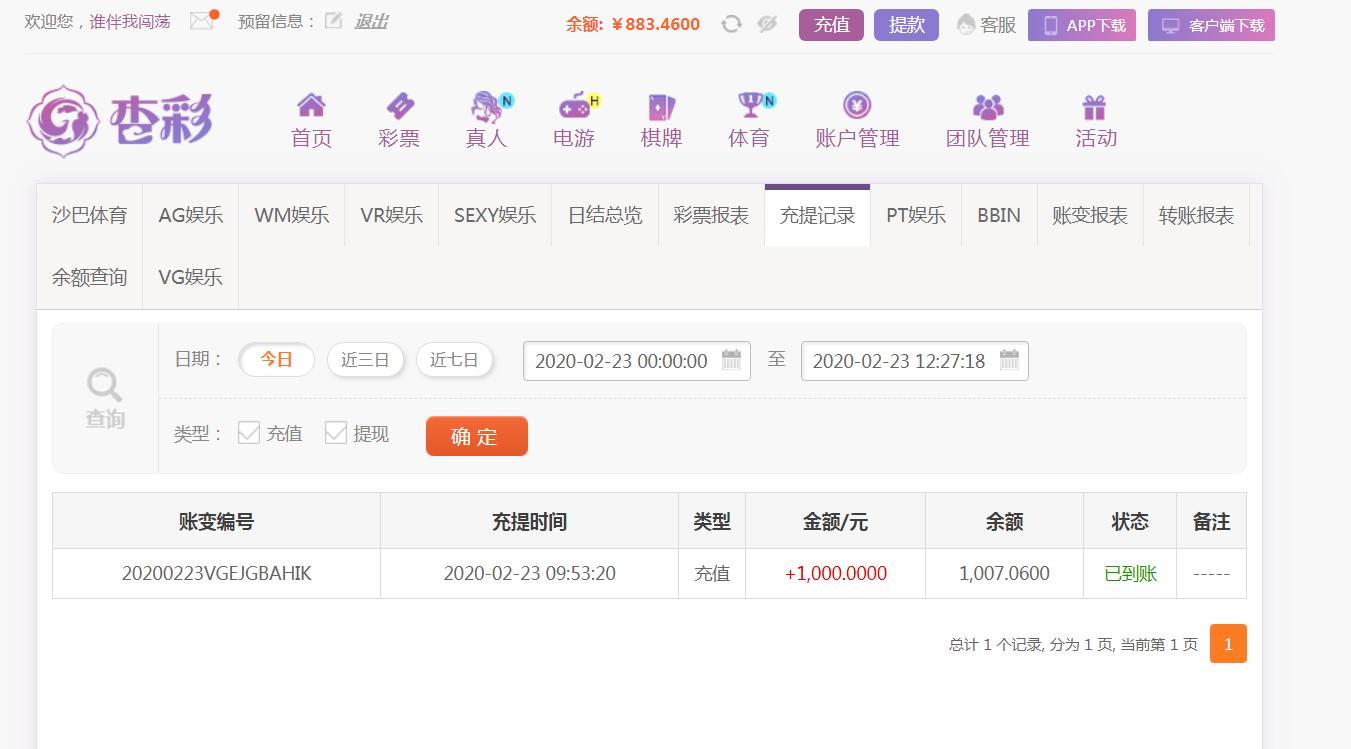Click the end date input field
This screenshot has width=1351, height=749.
[915, 361]
